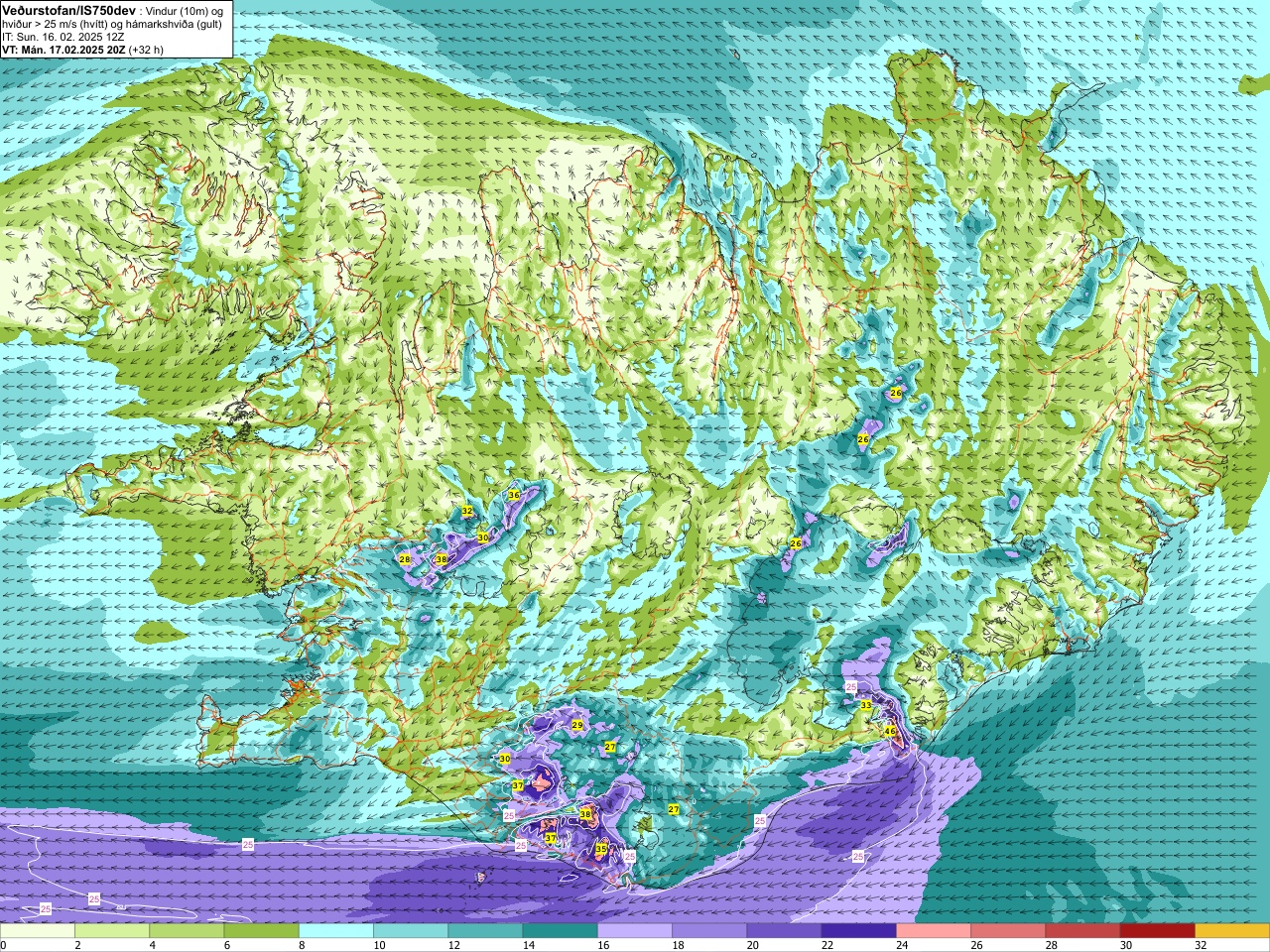The image size is (1270, 952).
Task: Click the yellow gust label 36
Action: (514, 495)
